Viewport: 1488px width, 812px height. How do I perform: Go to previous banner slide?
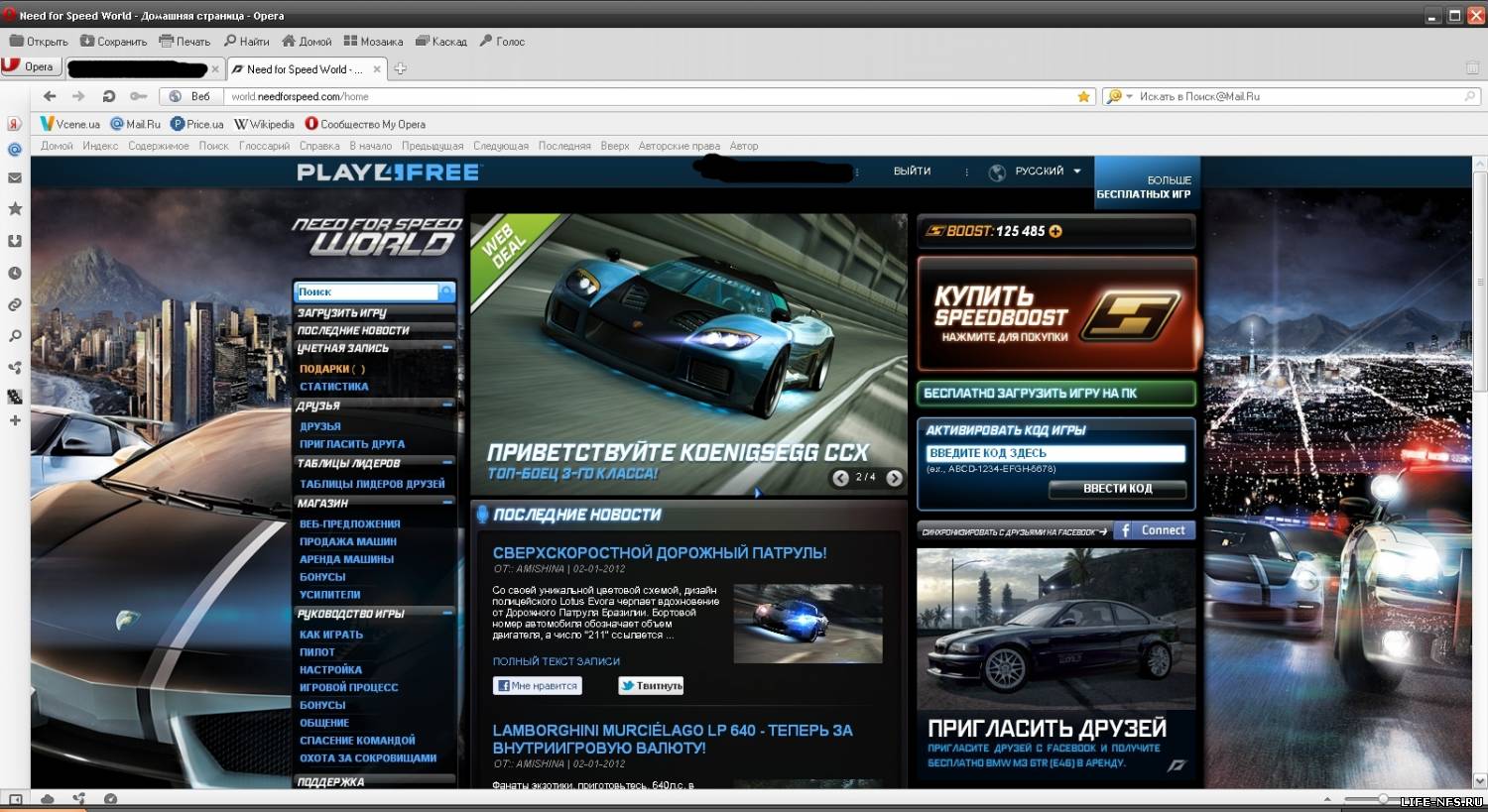click(x=840, y=478)
